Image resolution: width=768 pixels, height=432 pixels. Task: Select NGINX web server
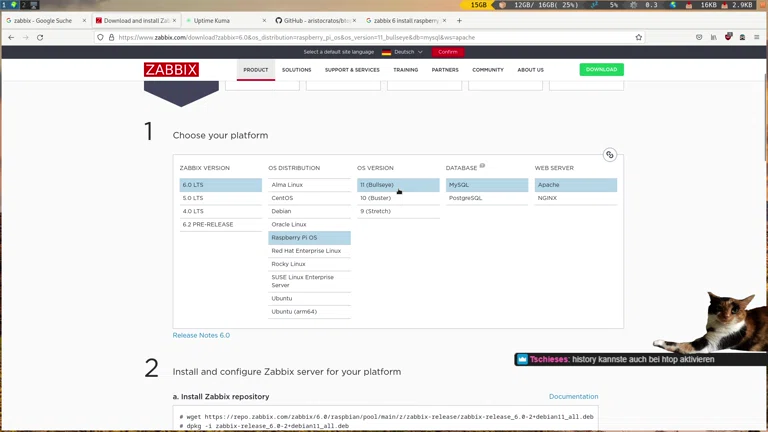point(576,198)
